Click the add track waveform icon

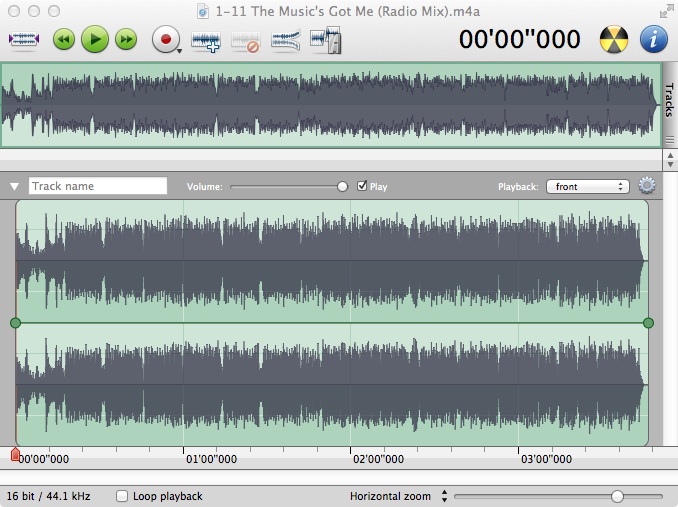click(206, 41)
